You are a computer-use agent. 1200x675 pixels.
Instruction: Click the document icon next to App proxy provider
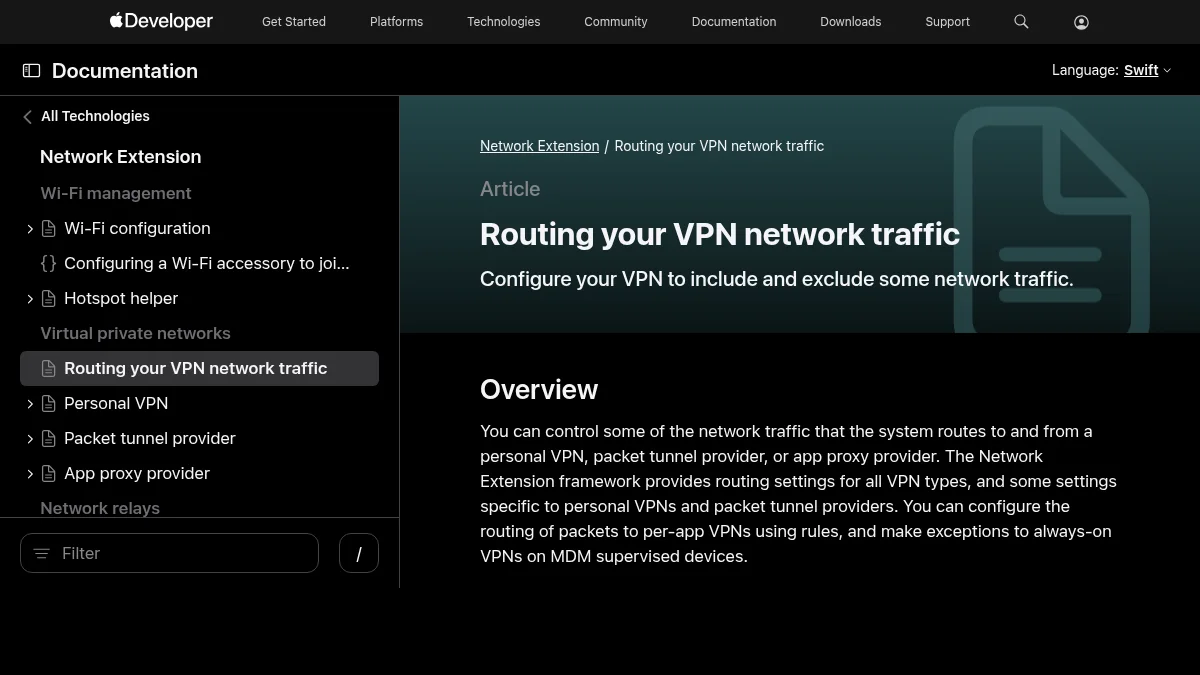click(x=48, y=474)
